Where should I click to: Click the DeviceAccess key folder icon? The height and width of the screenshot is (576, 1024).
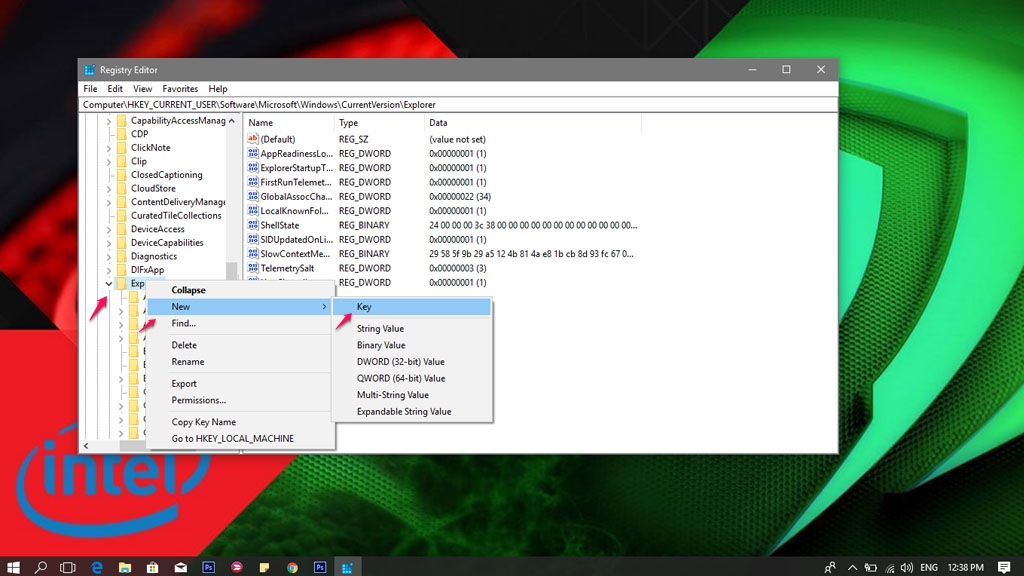[x=121, y=229]
